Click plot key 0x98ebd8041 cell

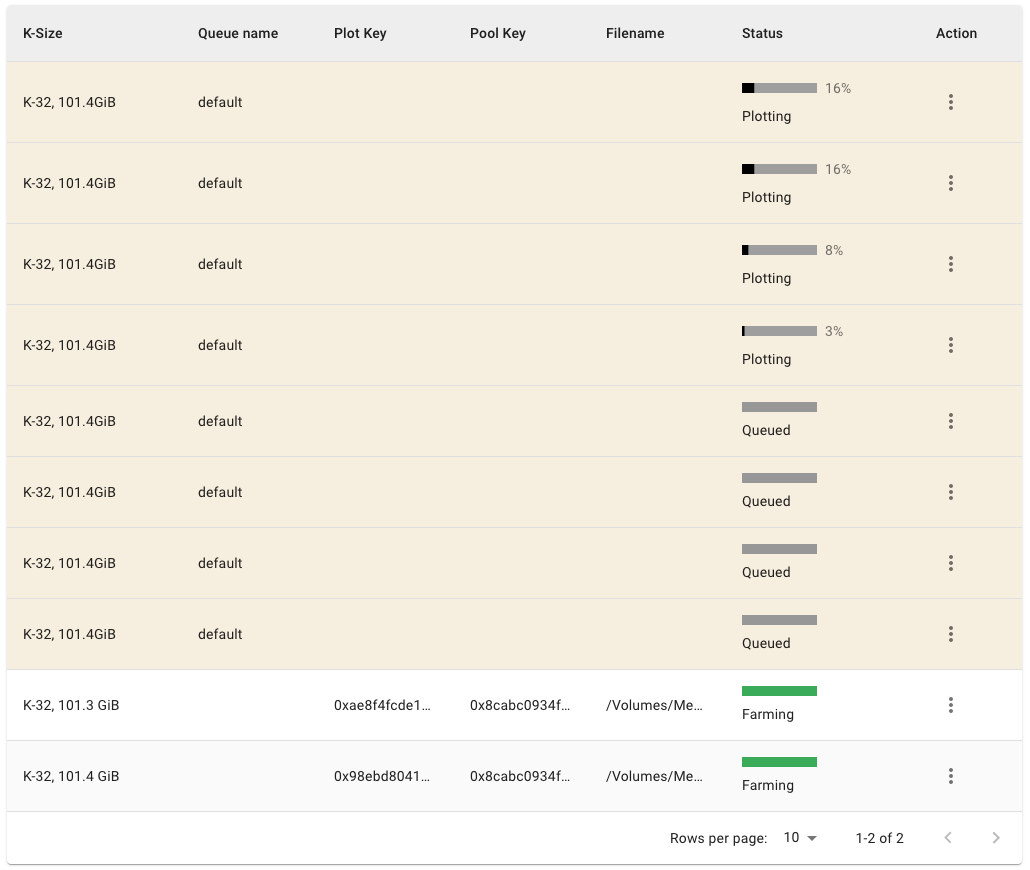(x=382, y=776)
